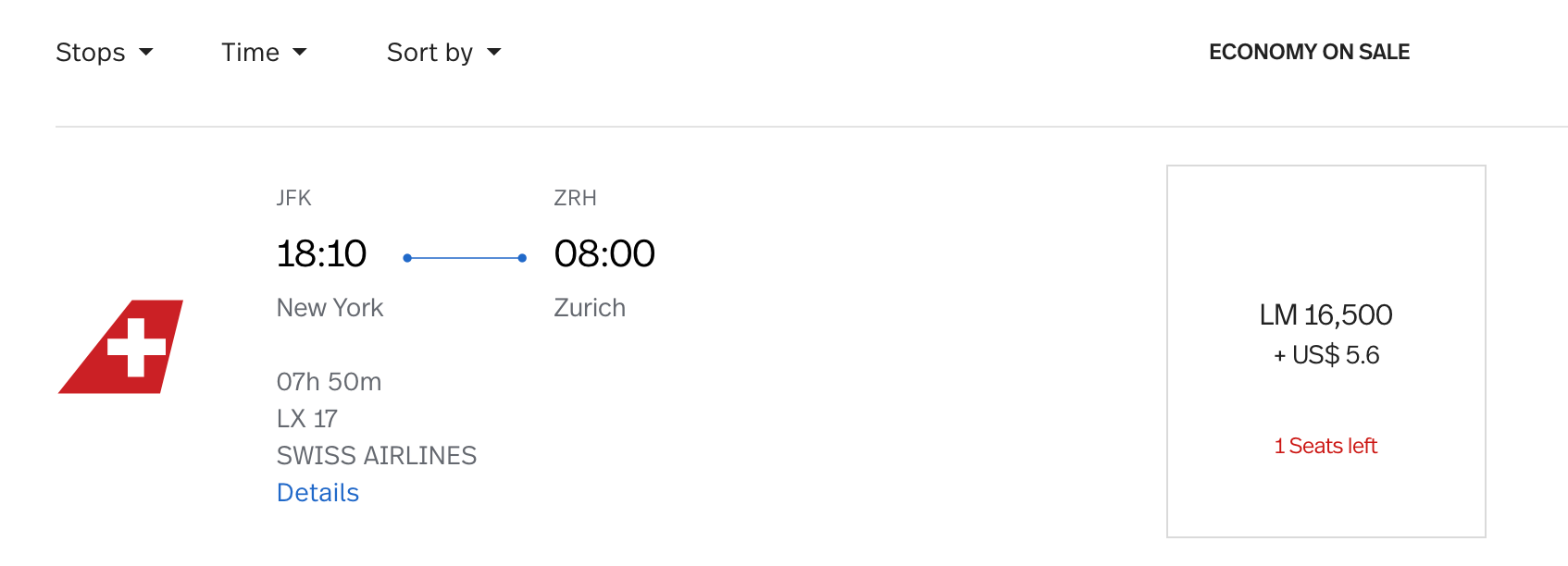Click the Time dropdown arrow
The image size is (1568, 566).
click(300, 53)
